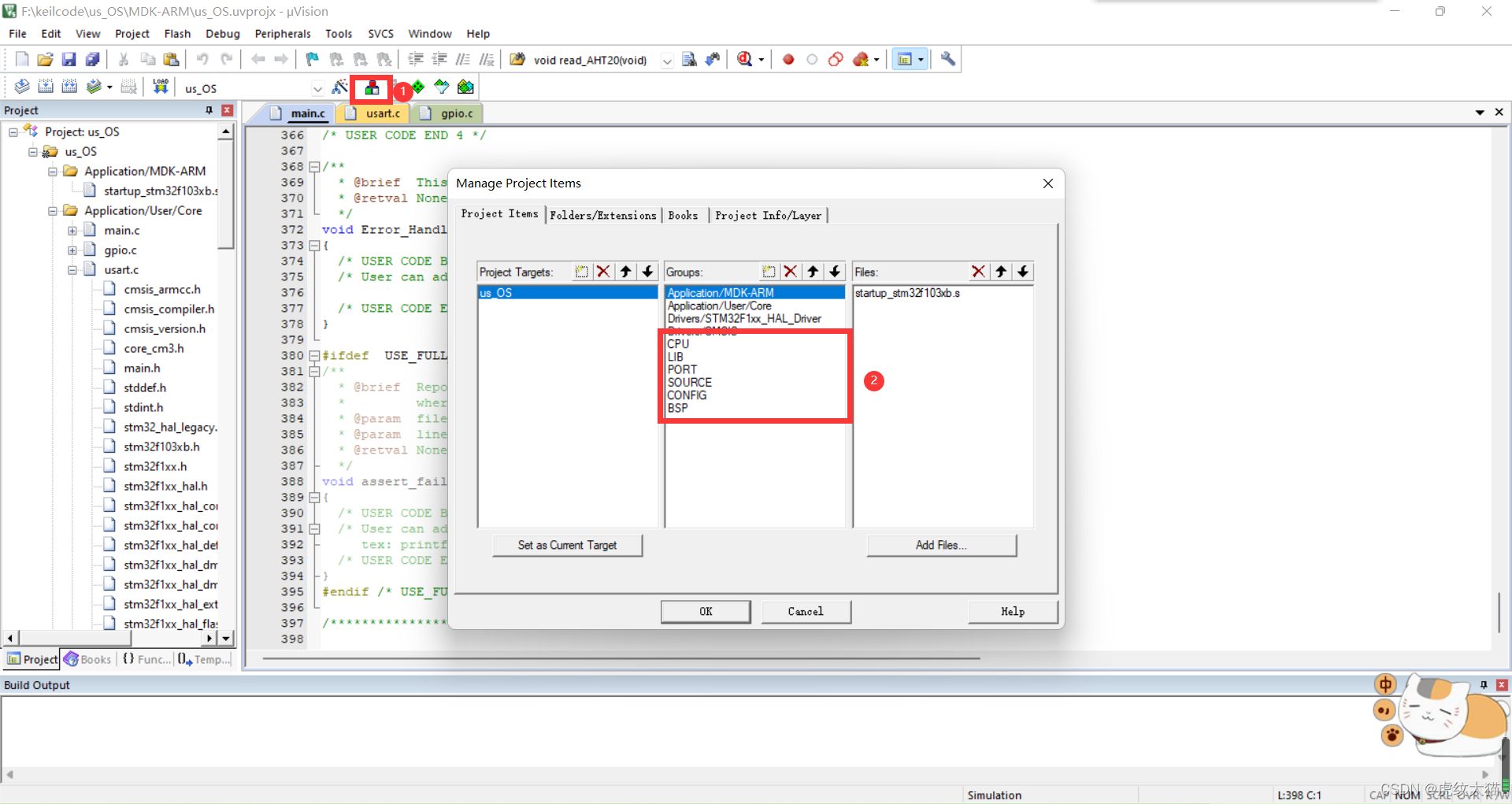Click Set as Current Target button
The image size is (1512, 804).
(567, 545)
